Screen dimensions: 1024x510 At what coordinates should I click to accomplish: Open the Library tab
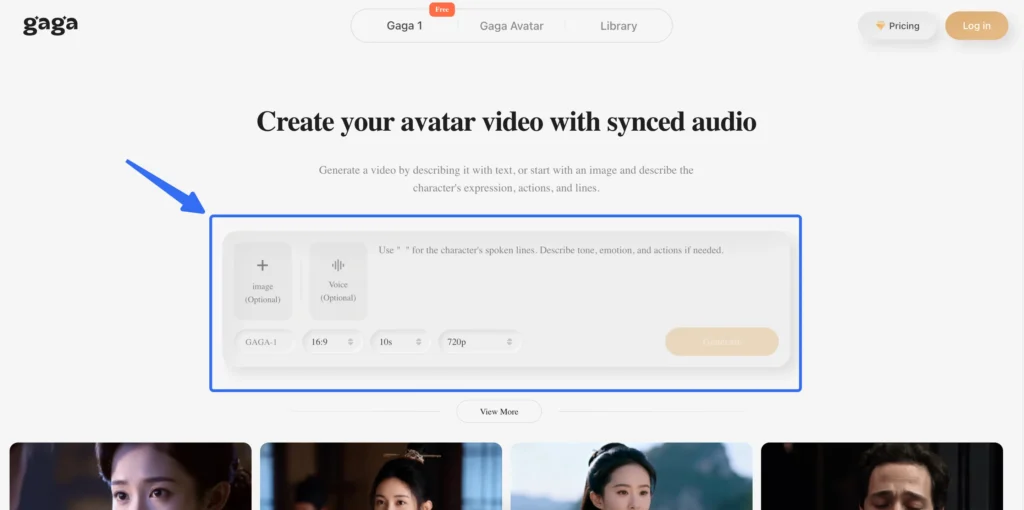618,26
